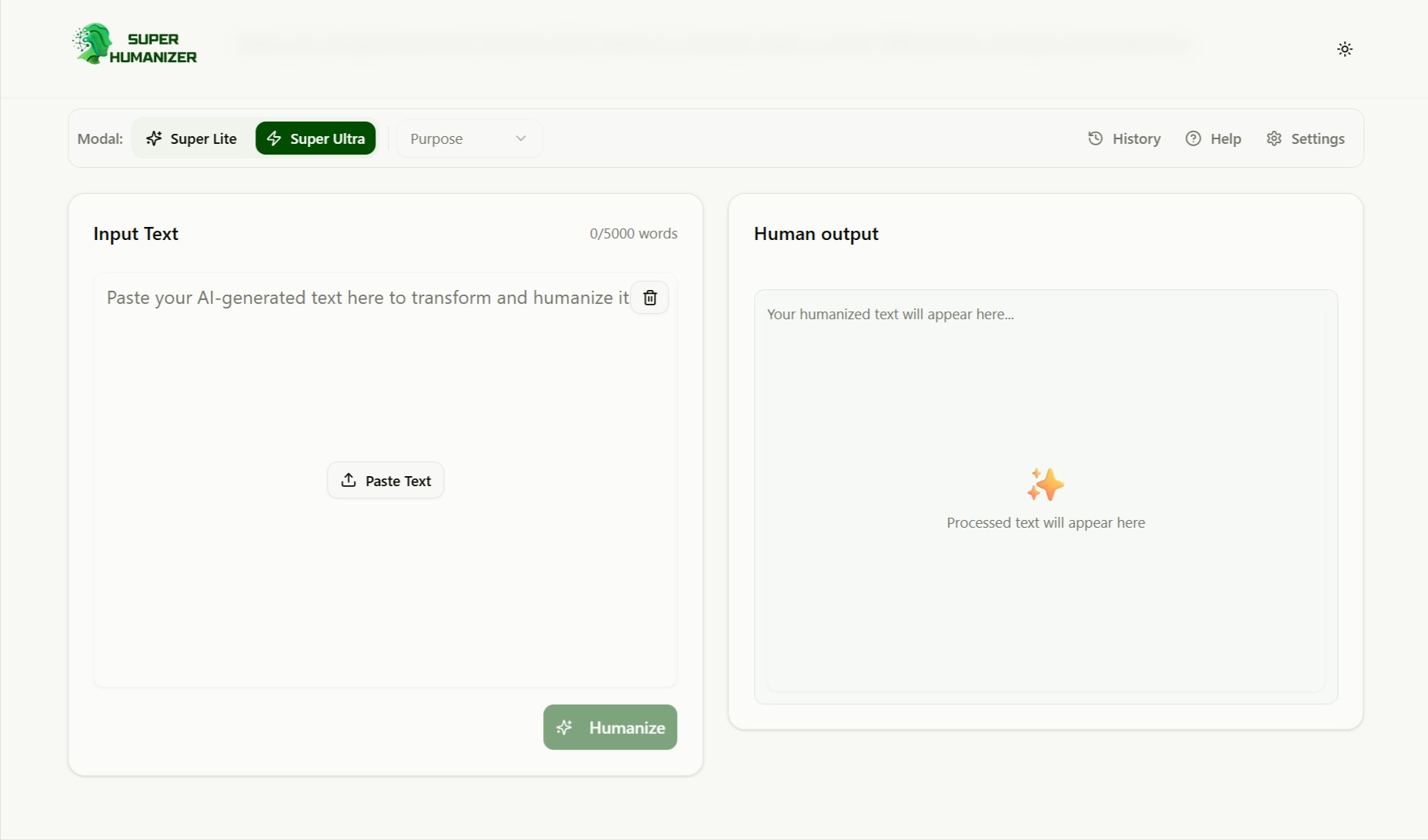The width and height of the screenshot is (1428, 840).
Task: Open the Purpose dropdown
Action: click(469, 138)
